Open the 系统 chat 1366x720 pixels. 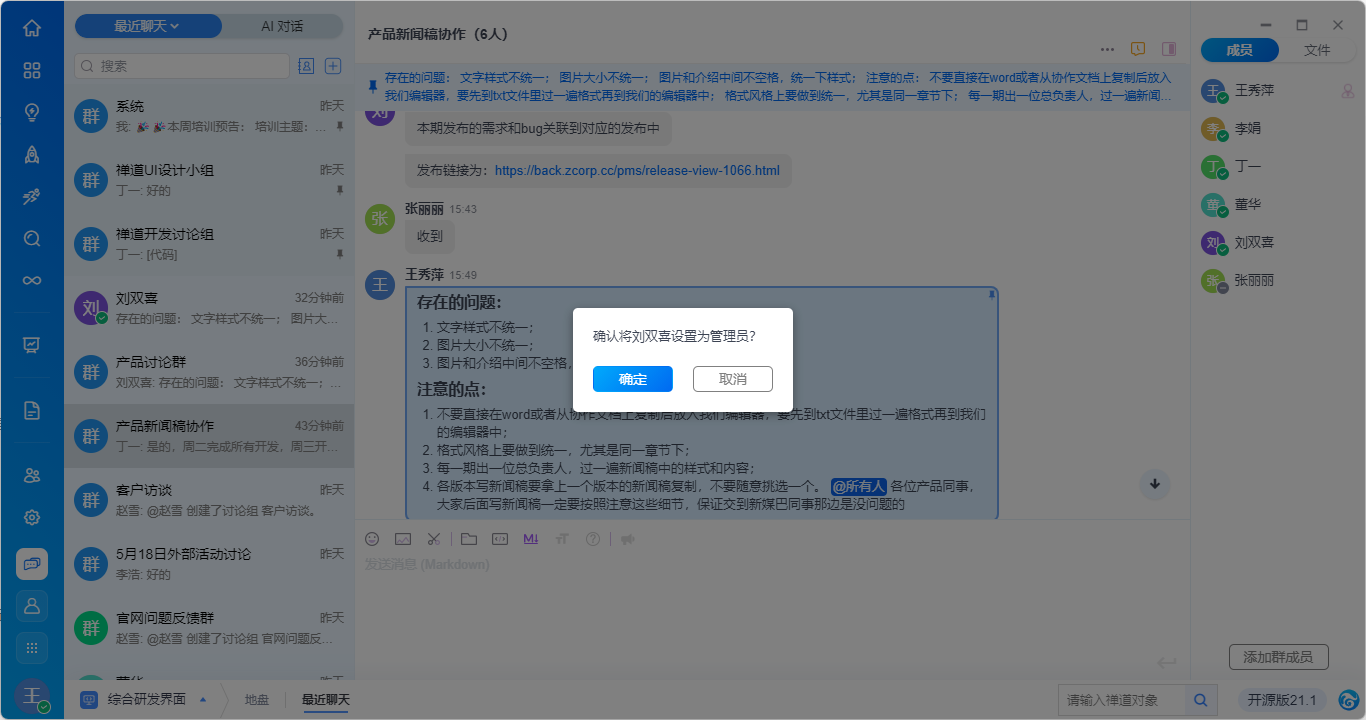(209, 116)
